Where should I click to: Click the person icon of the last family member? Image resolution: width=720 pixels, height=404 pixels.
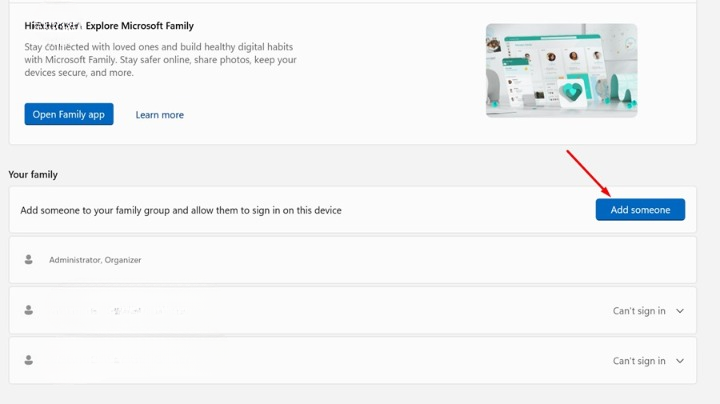(x=28, y=360)
